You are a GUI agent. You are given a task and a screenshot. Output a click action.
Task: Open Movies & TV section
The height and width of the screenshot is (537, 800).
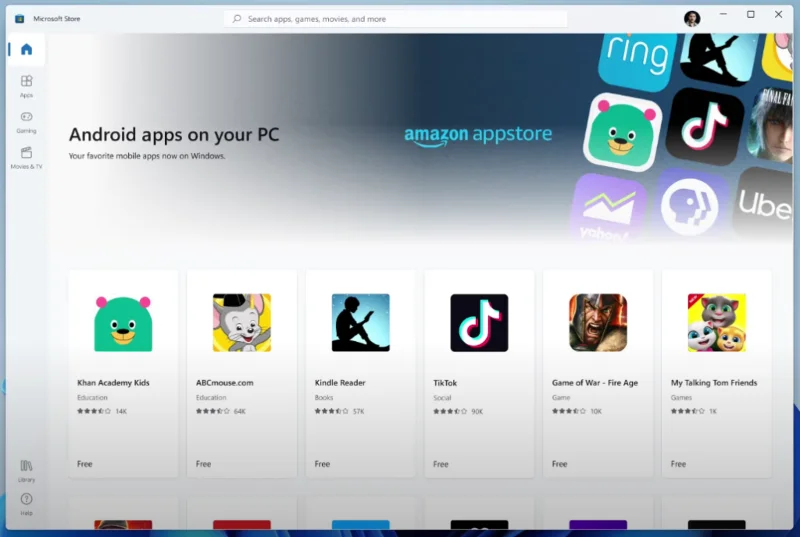click(26, 157)
